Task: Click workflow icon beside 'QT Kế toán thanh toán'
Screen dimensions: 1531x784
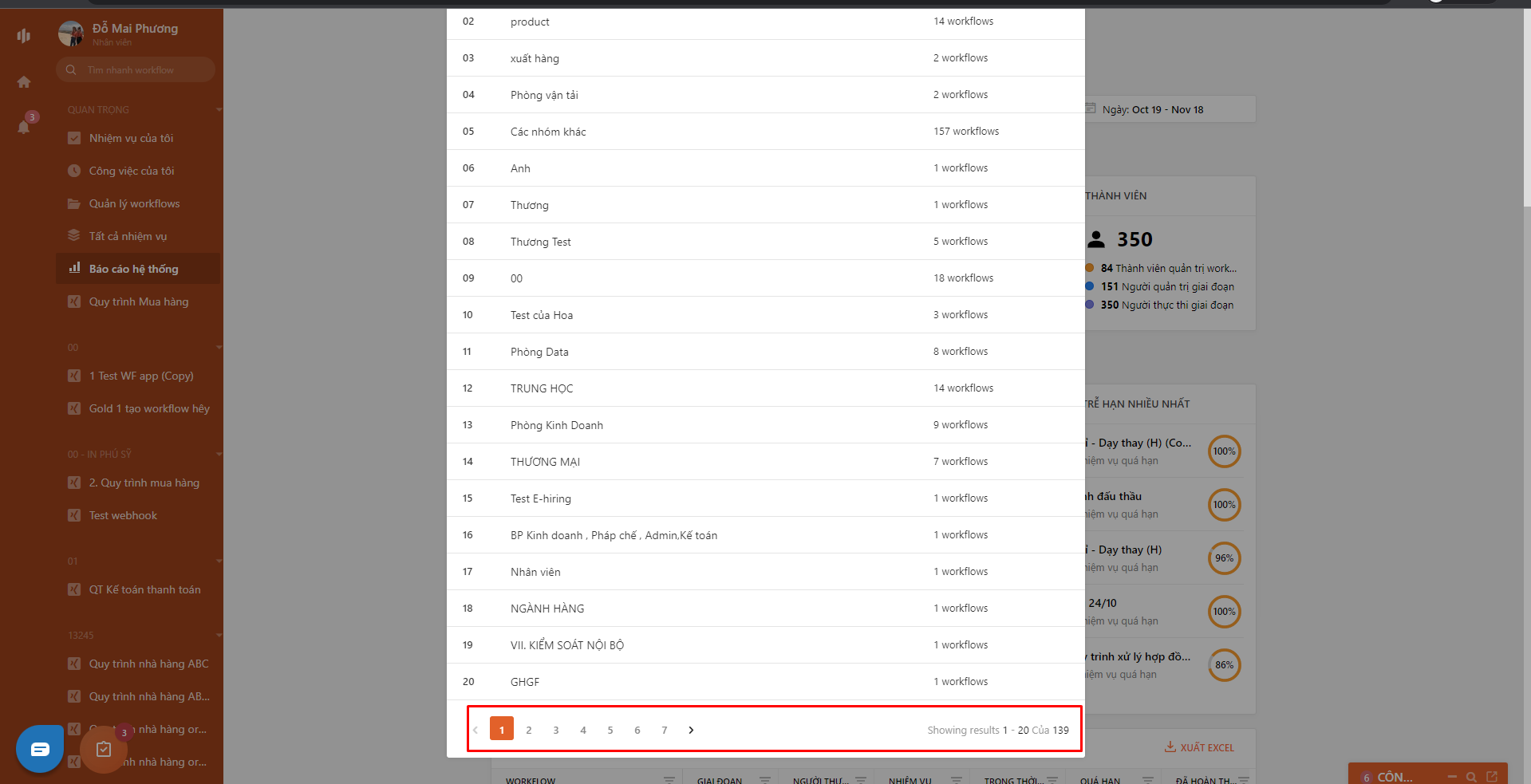Action: click(74, 589)
